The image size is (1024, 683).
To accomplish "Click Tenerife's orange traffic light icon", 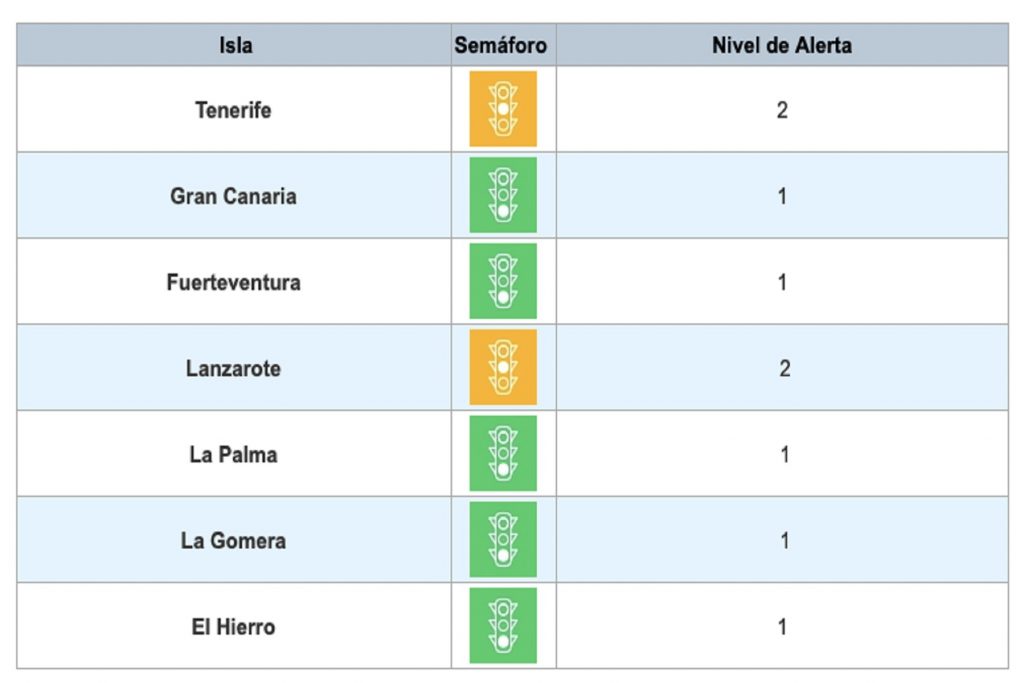I will click(x=503, y=109).
